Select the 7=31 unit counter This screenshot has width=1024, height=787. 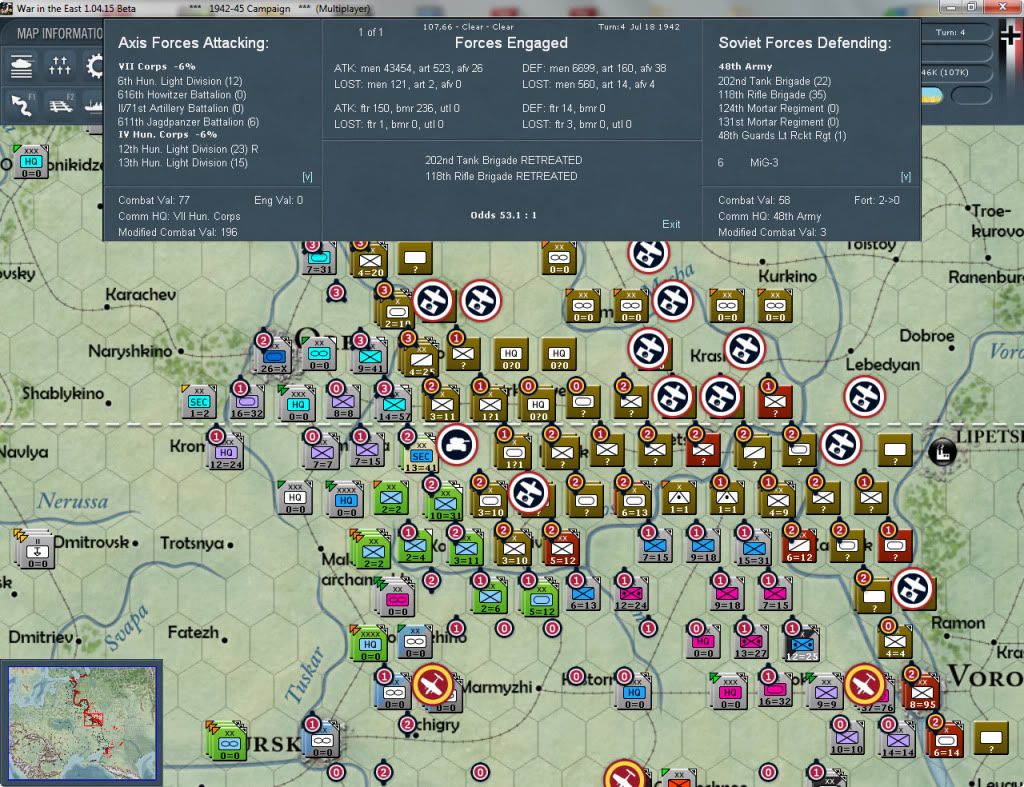click(319, 259)
